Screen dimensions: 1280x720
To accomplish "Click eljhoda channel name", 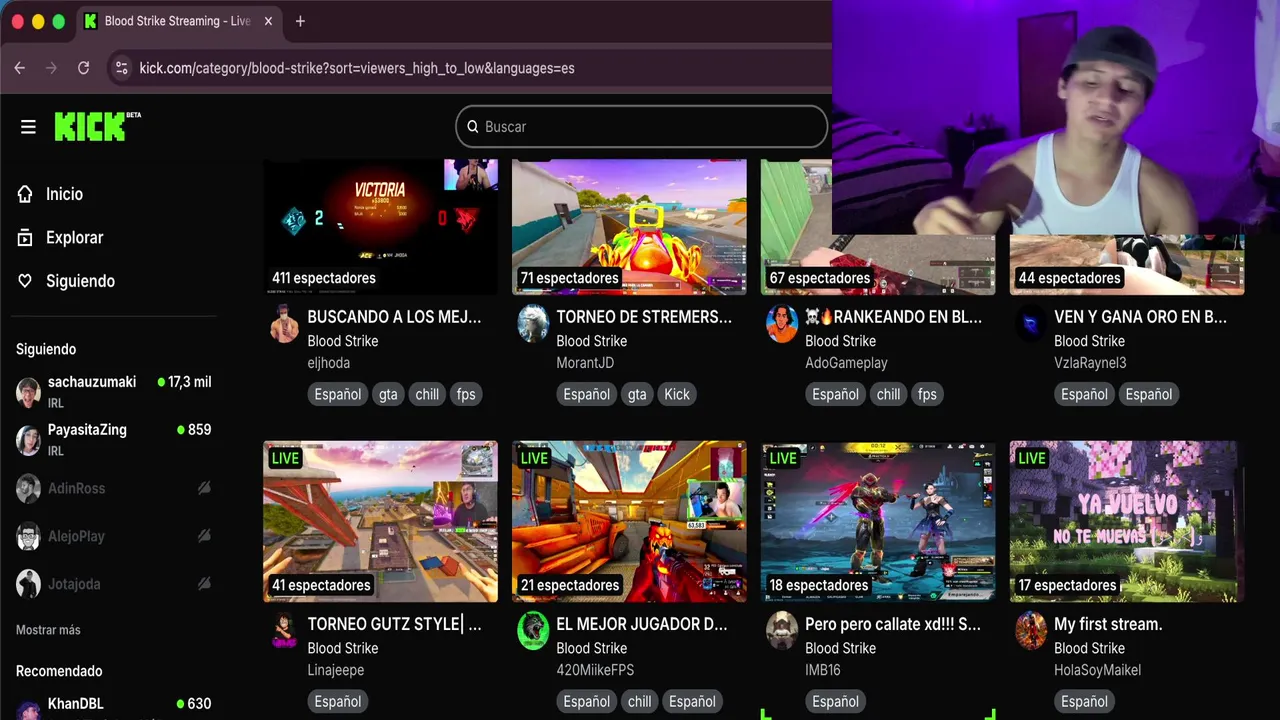I will click(x=328, y=363).
